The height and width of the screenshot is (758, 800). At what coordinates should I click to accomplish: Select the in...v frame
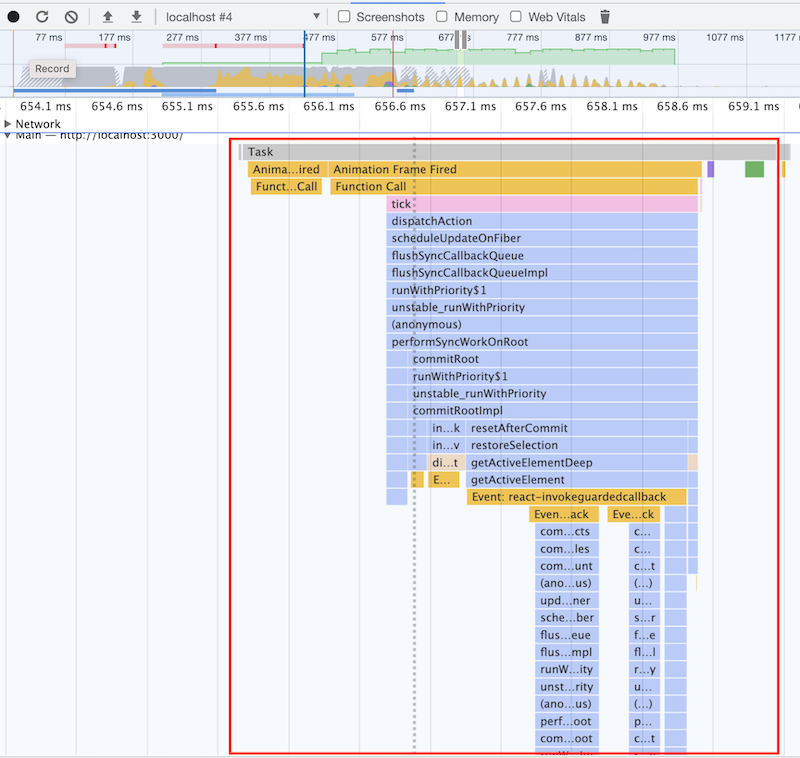point(446,445)
